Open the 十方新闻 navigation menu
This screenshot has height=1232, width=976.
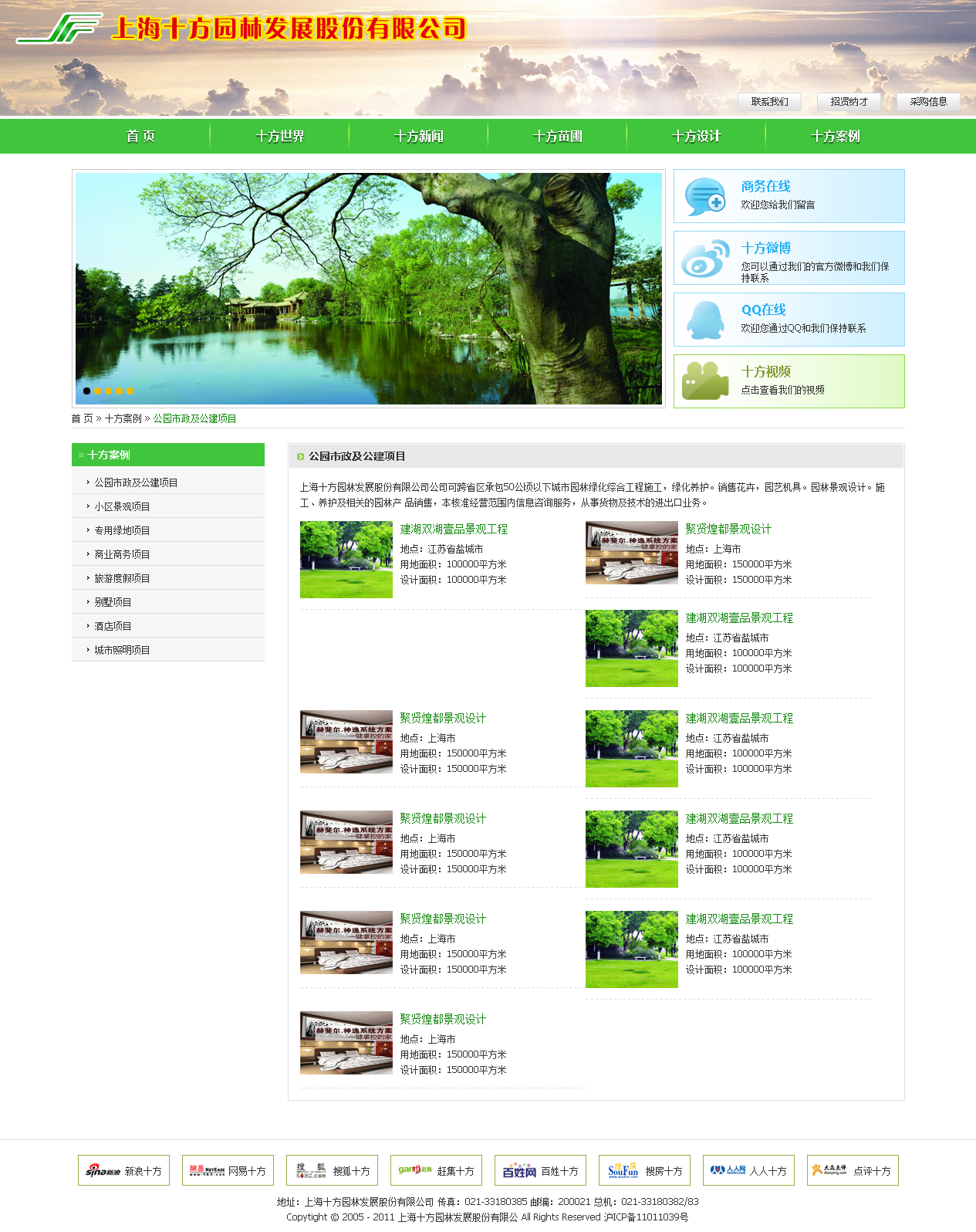pyautogui.click(x=418, y=137)
